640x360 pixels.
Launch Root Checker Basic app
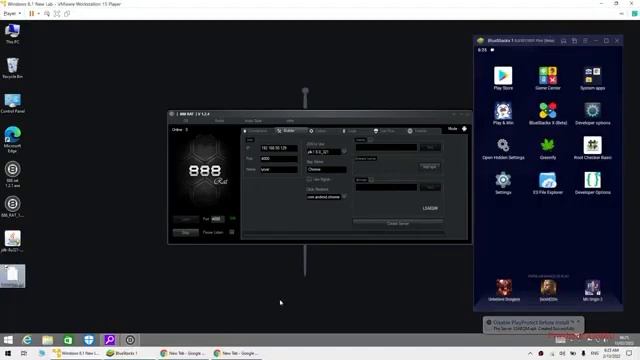[593, 148]
